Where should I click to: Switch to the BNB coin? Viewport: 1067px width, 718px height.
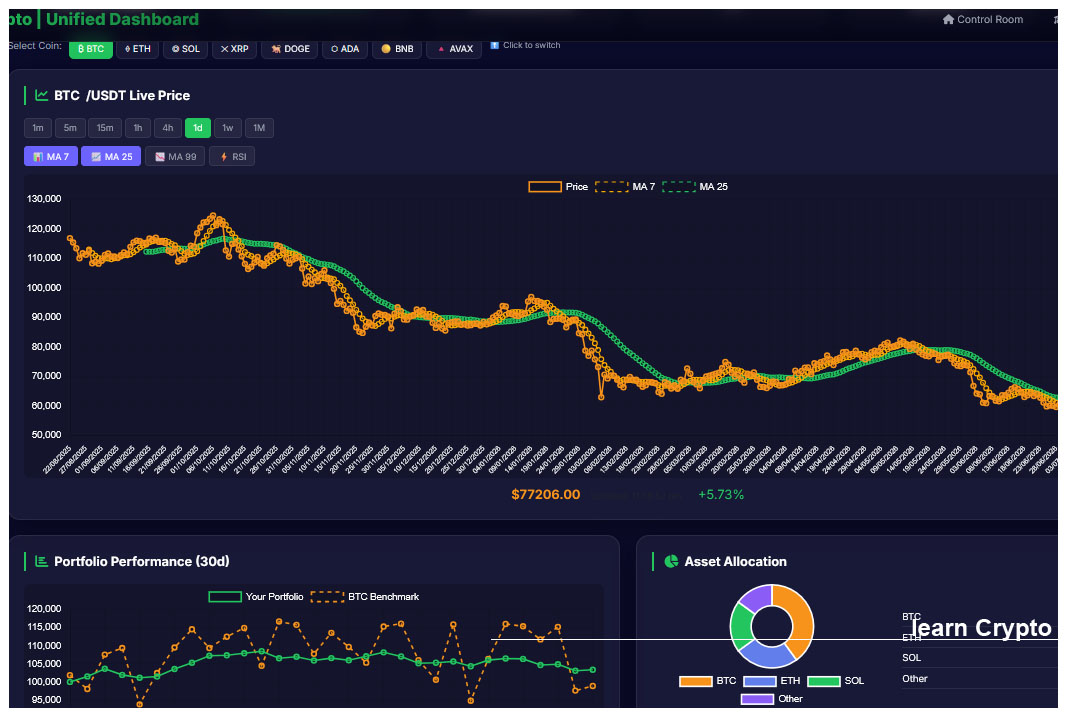tap(397, 49)
